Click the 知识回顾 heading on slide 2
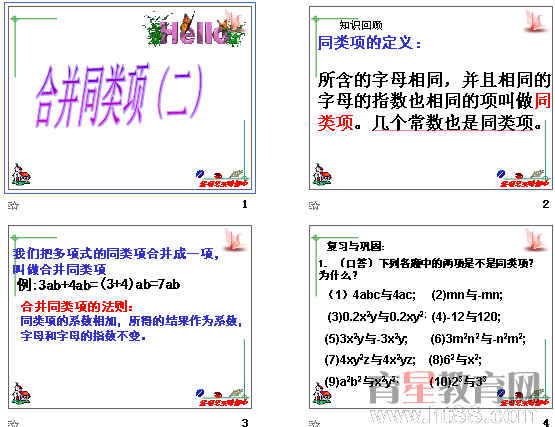 [361, 25]
